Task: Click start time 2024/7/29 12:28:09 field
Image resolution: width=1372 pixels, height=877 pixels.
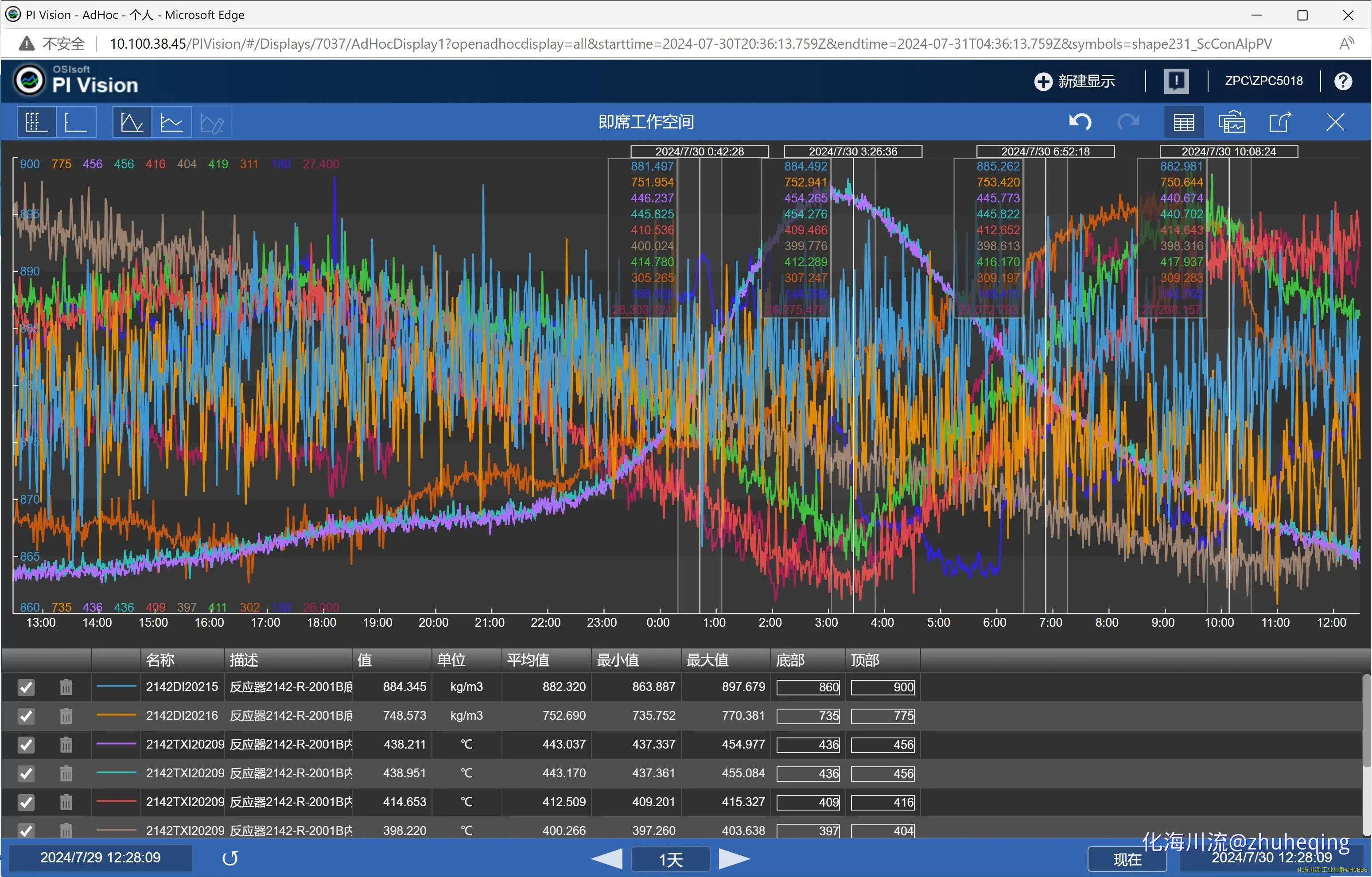Action: (x=100, y=858)
